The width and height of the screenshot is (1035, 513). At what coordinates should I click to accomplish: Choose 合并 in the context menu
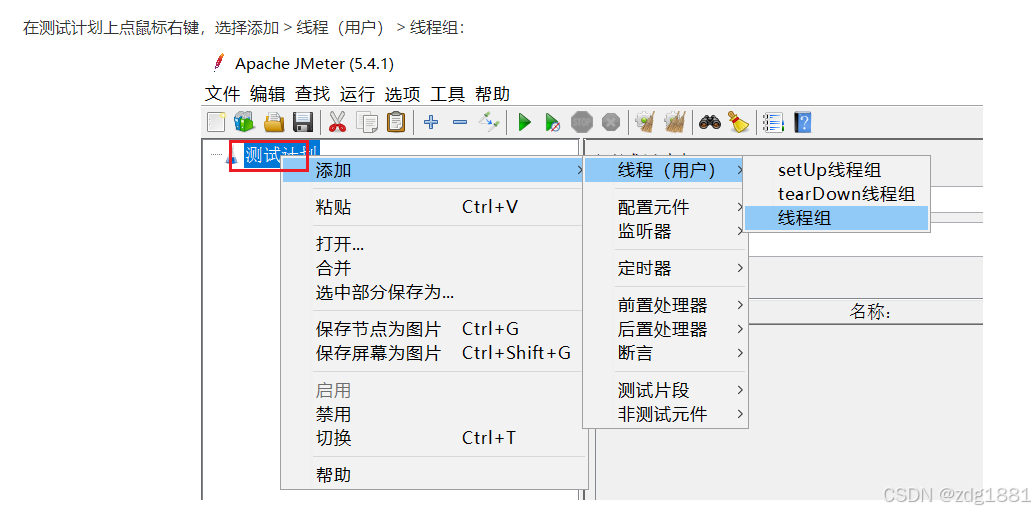(434, 268)
